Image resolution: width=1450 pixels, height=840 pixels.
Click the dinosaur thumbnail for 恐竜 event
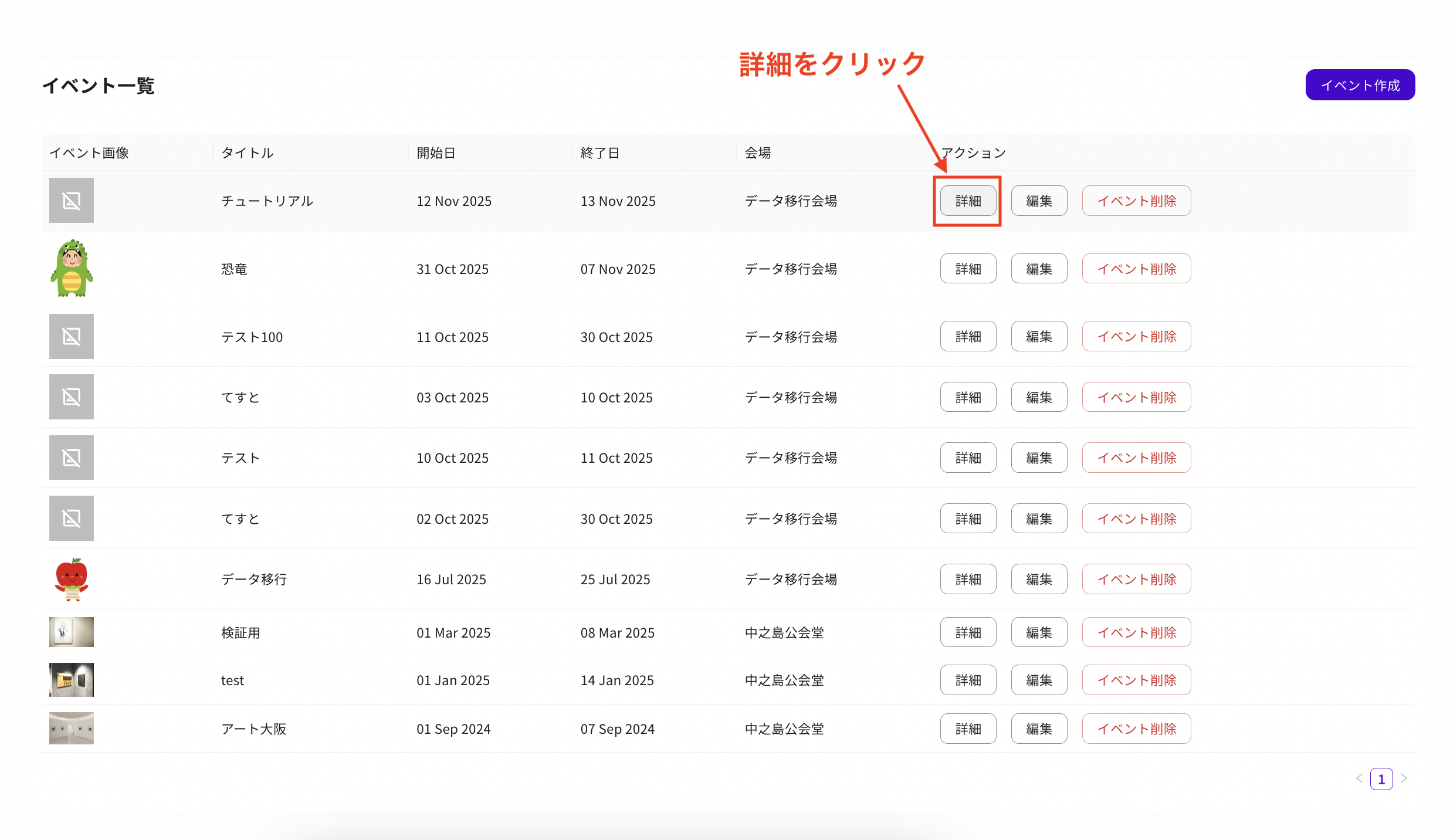click(x=71, y=268)
